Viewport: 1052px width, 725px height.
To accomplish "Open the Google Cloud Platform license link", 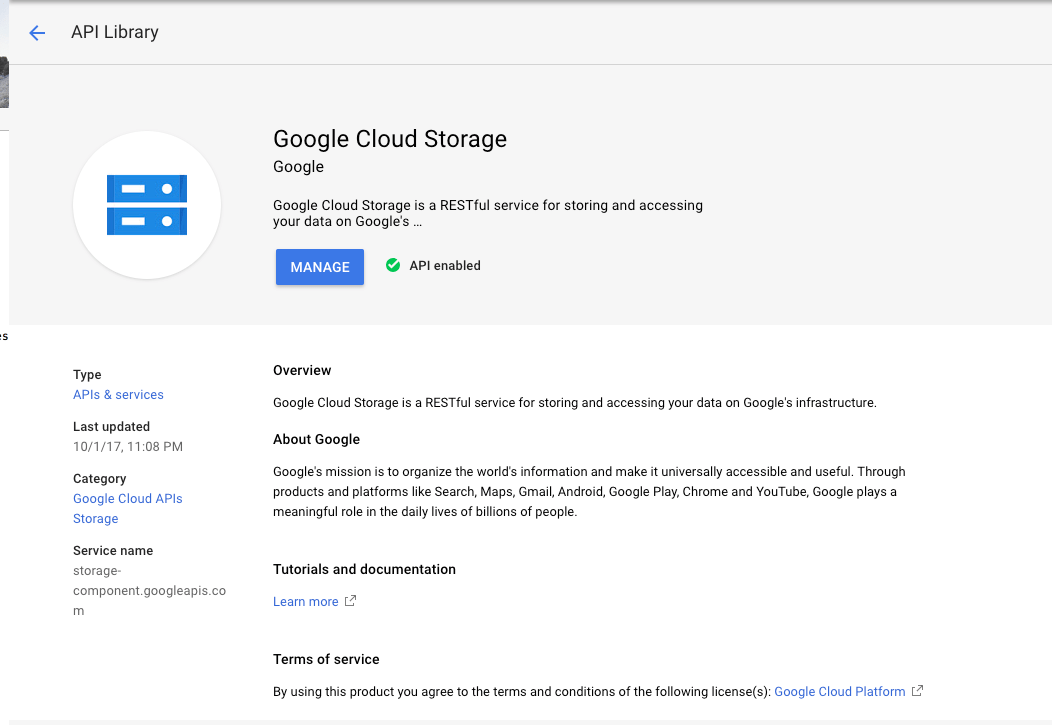I will (840, 692).
